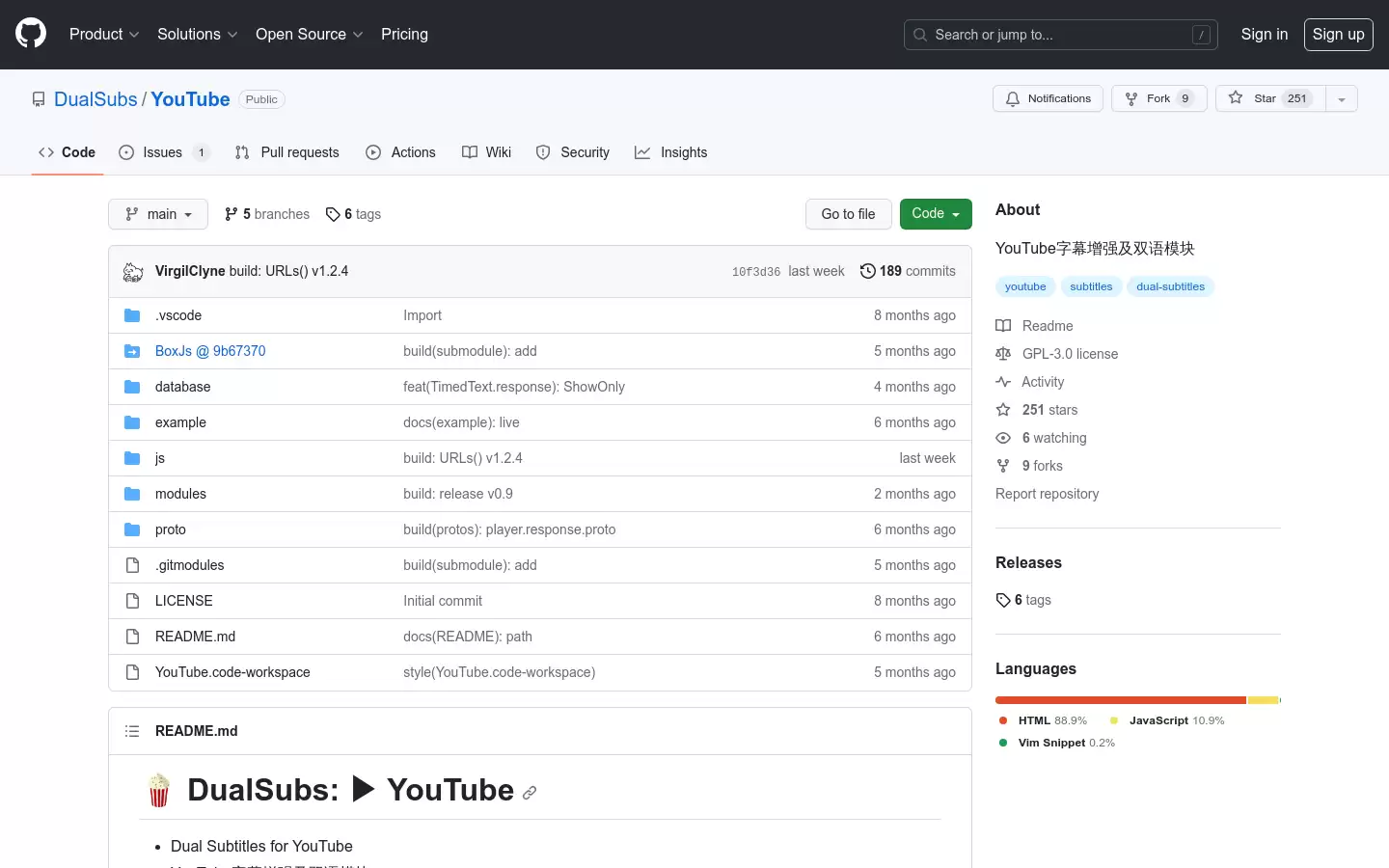
Task: Fork the repository
Action: click(1158, 98)
